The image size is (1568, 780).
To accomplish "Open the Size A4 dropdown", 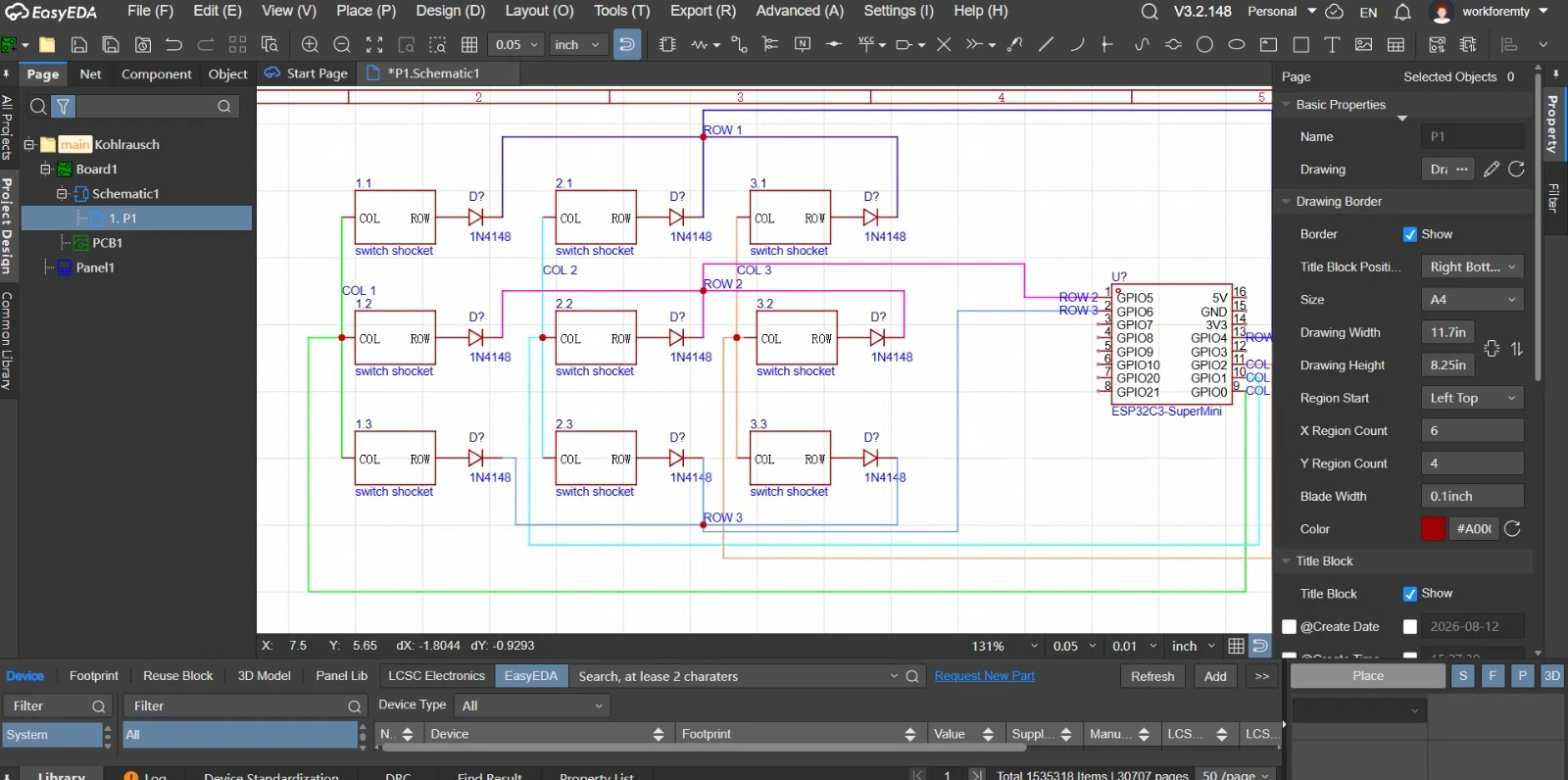I will click(x=1473, y=300).
